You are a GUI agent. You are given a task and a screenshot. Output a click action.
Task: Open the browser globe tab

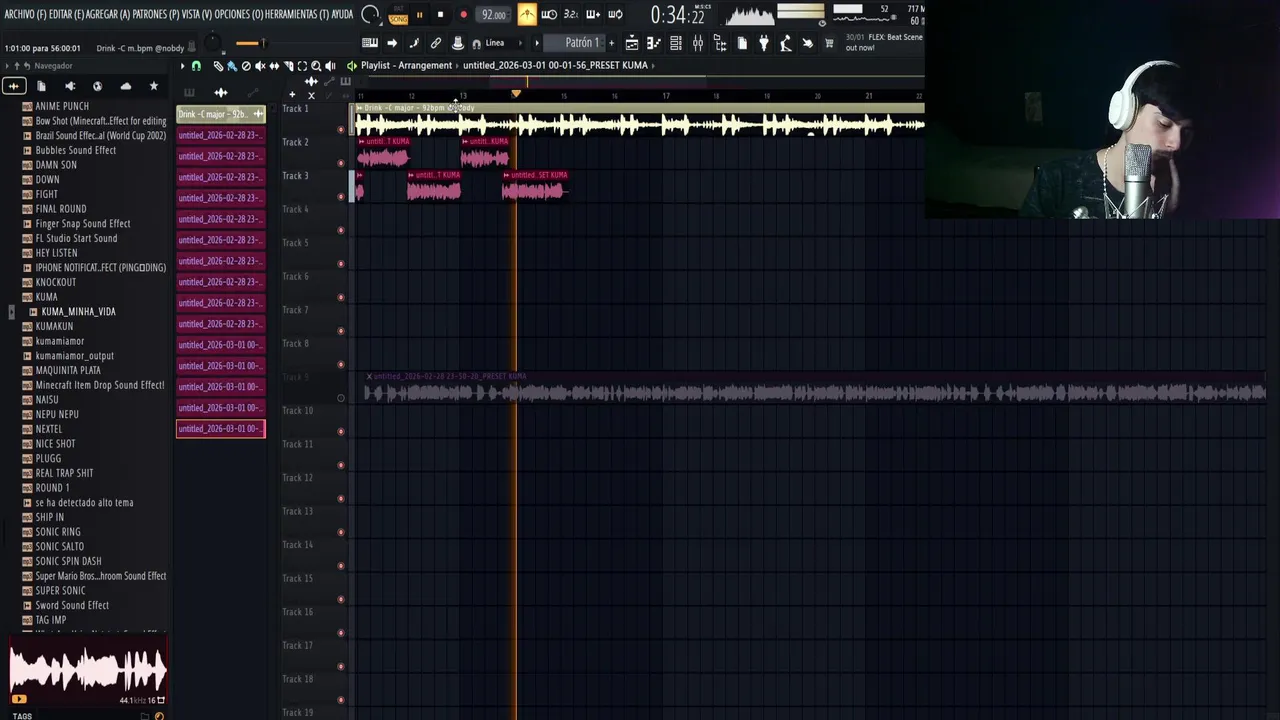tap(97, 86)
